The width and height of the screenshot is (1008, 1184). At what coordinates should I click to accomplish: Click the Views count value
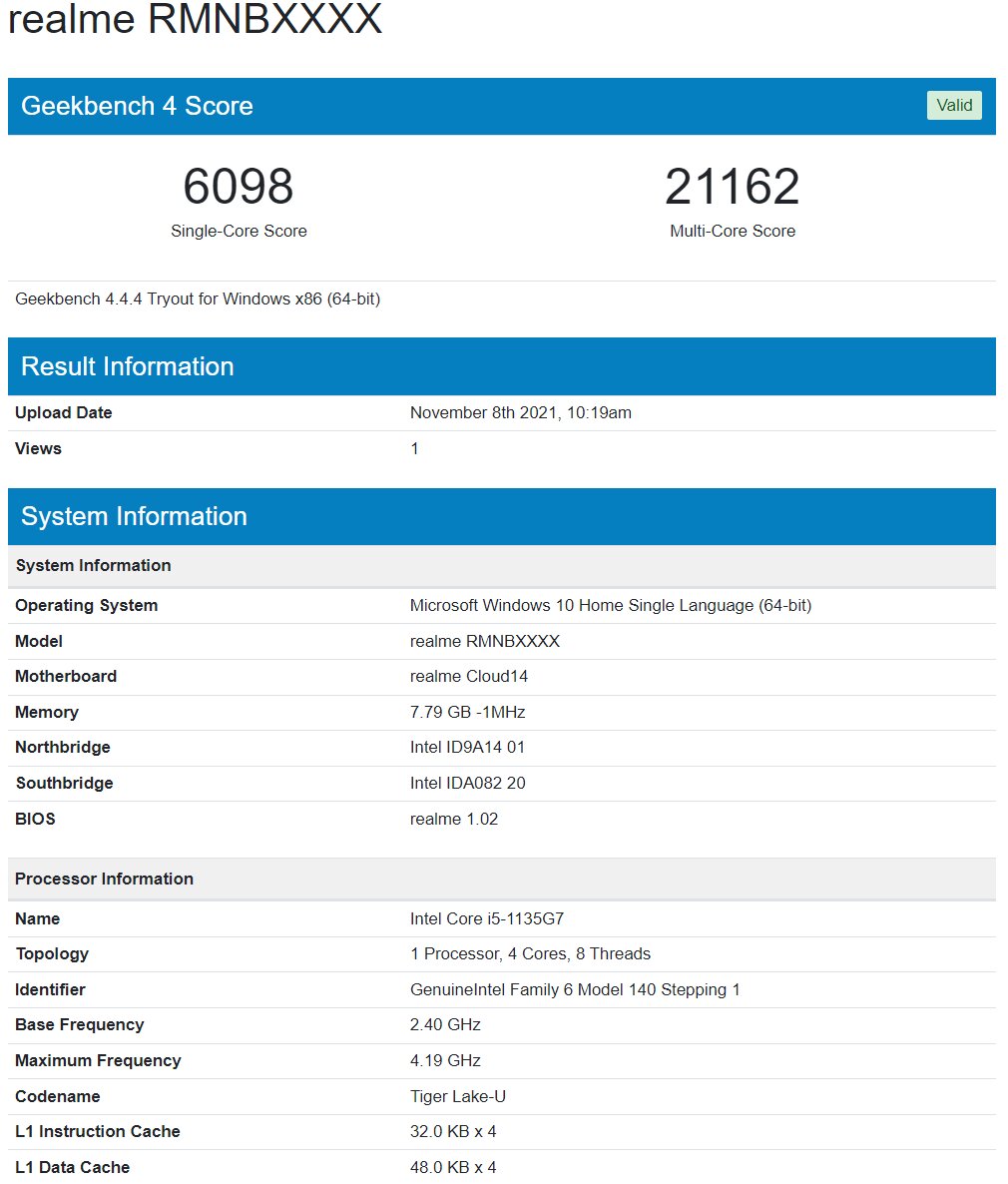[414, 449]
